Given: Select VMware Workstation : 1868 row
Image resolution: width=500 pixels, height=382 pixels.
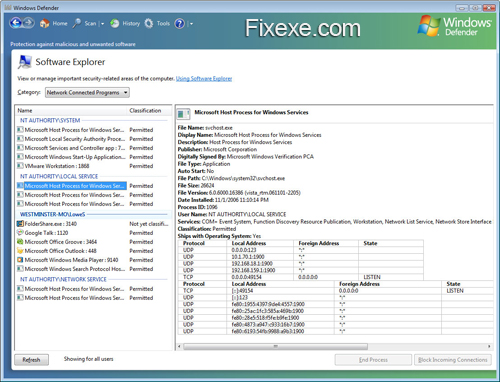Looking at the screenshot, I should pos(85,166).
